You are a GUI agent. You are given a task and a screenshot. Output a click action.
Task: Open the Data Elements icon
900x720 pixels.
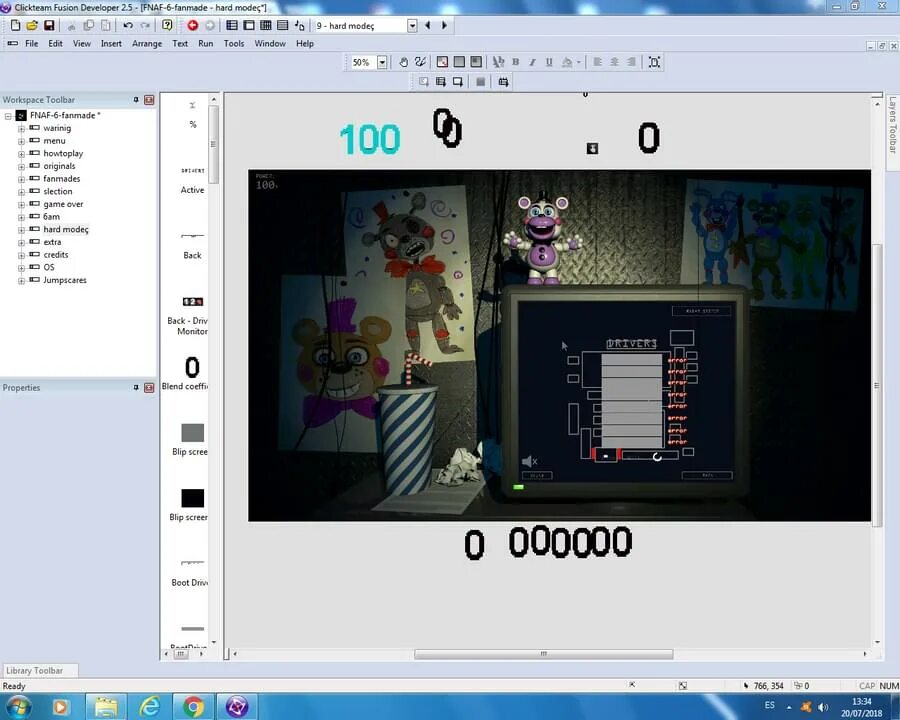(x=300, y=25)
